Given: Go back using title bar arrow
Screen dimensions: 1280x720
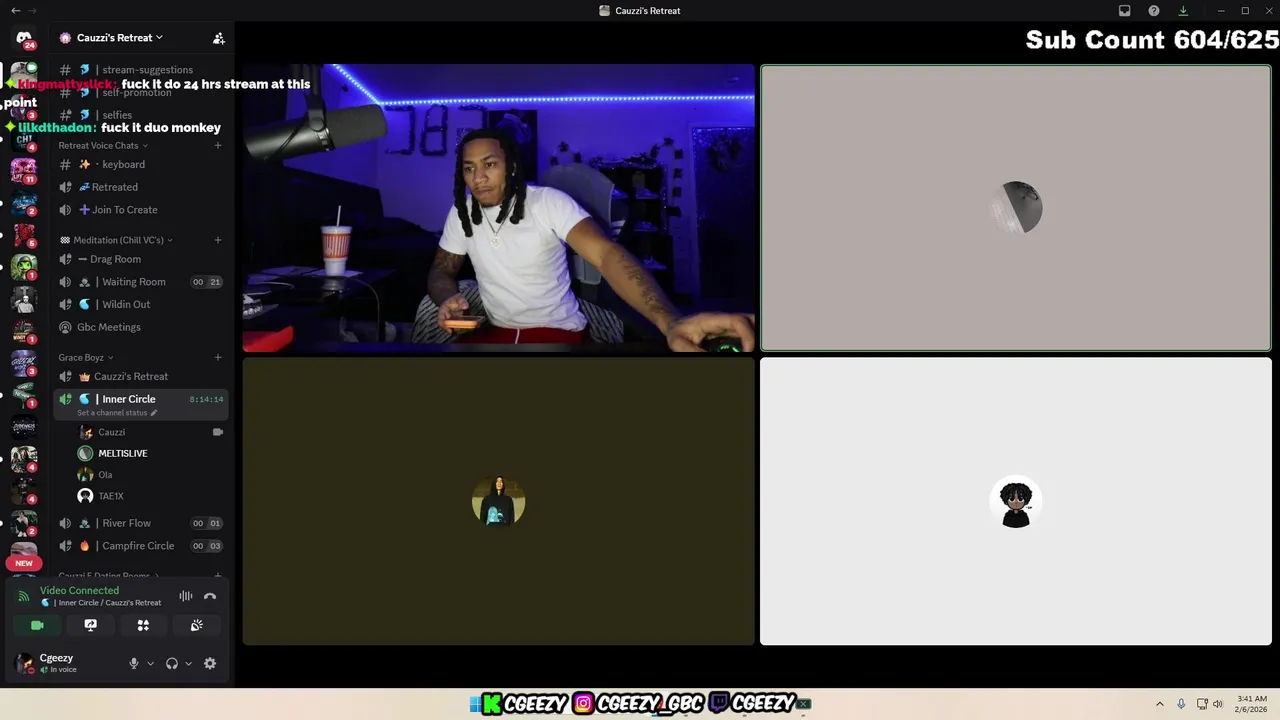Looking at the screenshot, I should 15,11.
